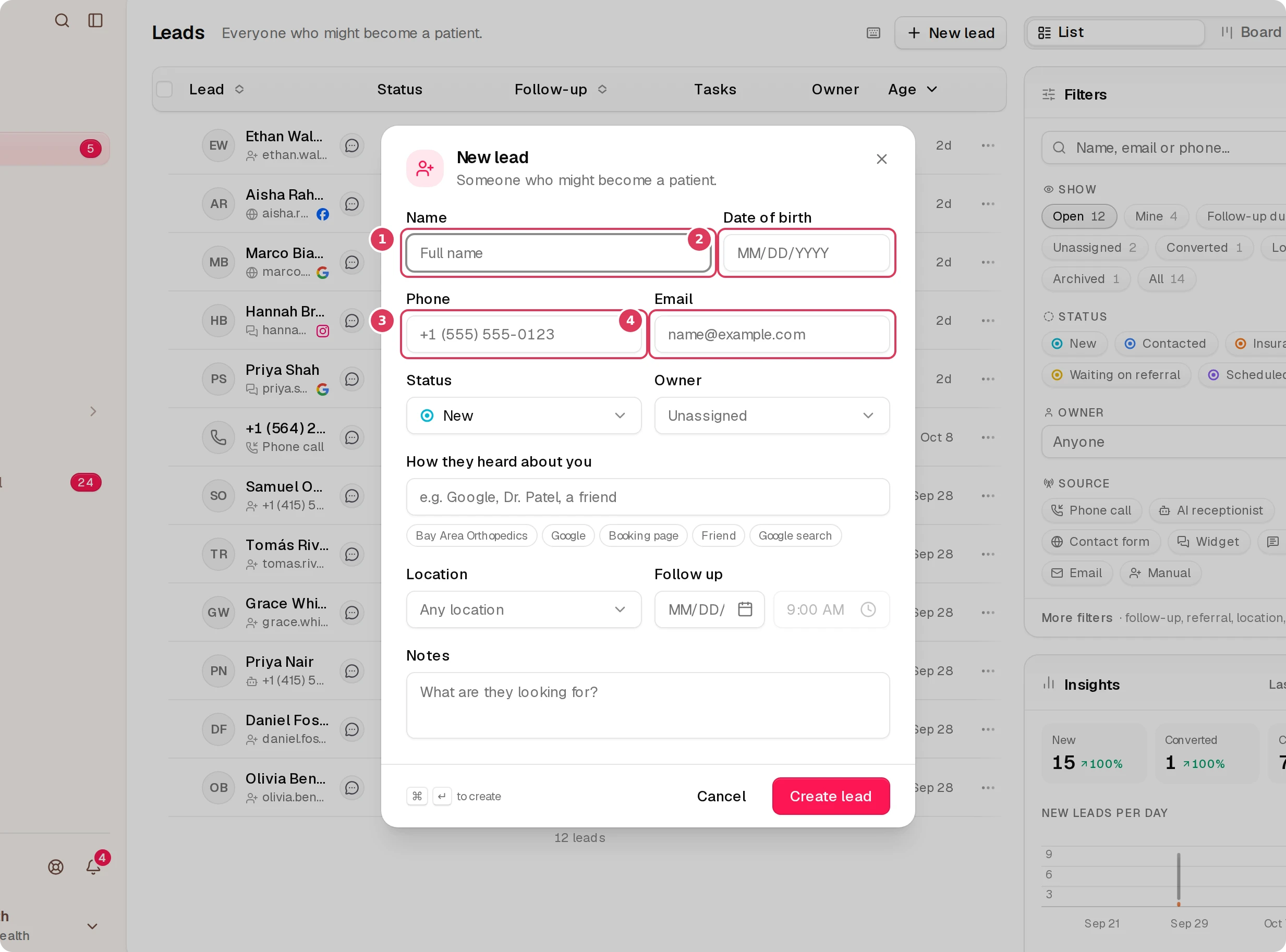Switch to List view tab
The height and width of the screenshot is (952, 1286).
click(1116, 32)
